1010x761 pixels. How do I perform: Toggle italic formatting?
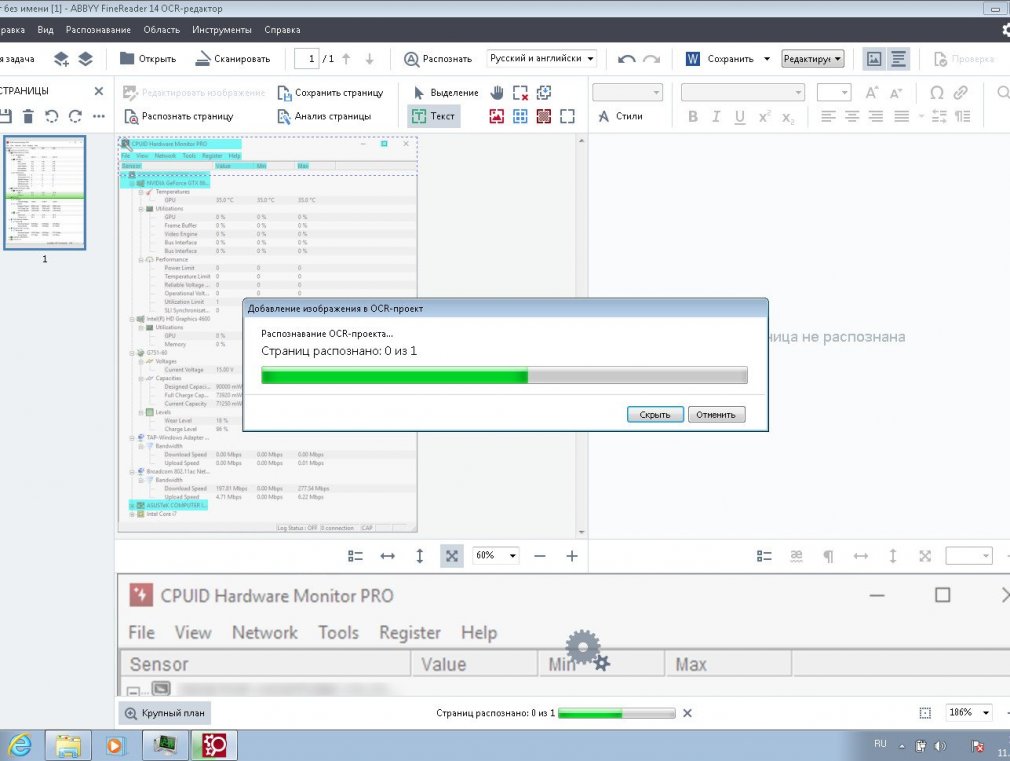tap(716, 116)
